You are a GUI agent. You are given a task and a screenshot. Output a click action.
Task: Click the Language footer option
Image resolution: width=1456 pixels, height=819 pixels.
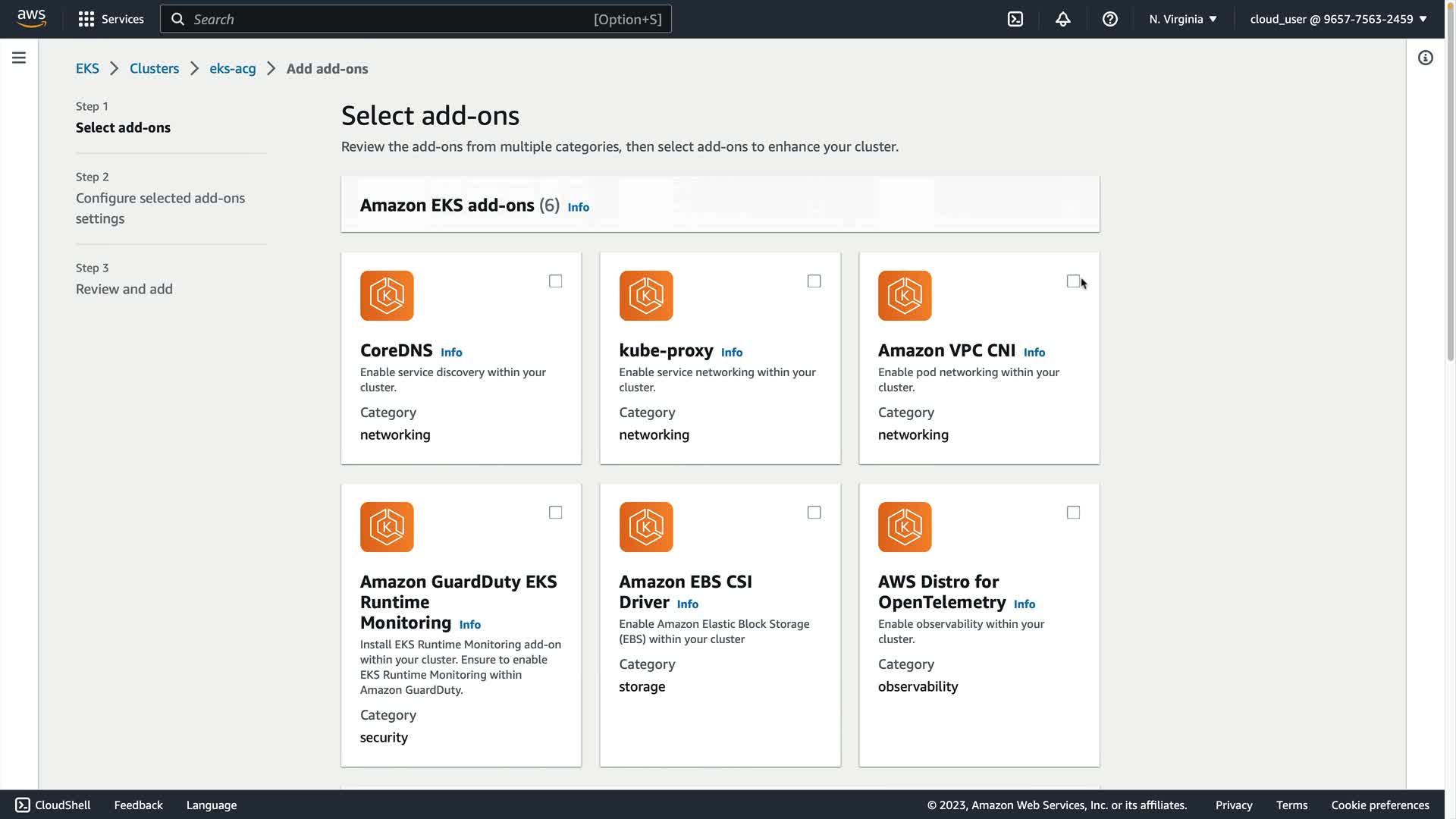211,805
